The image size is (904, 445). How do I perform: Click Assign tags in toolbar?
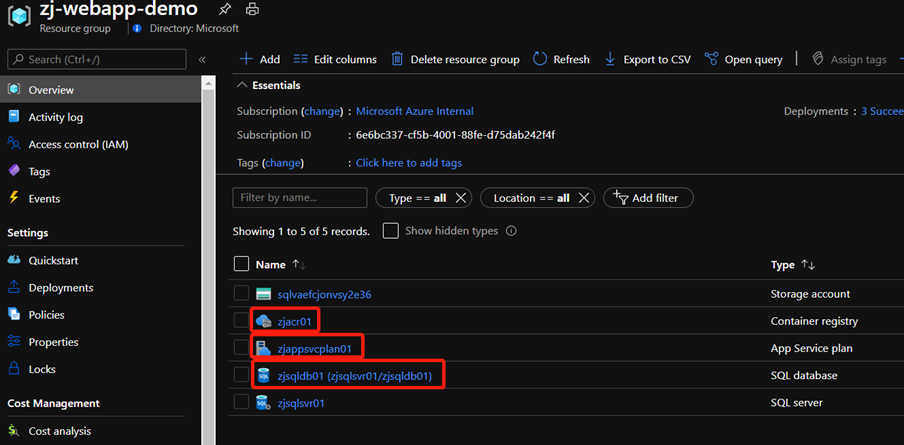849,59
